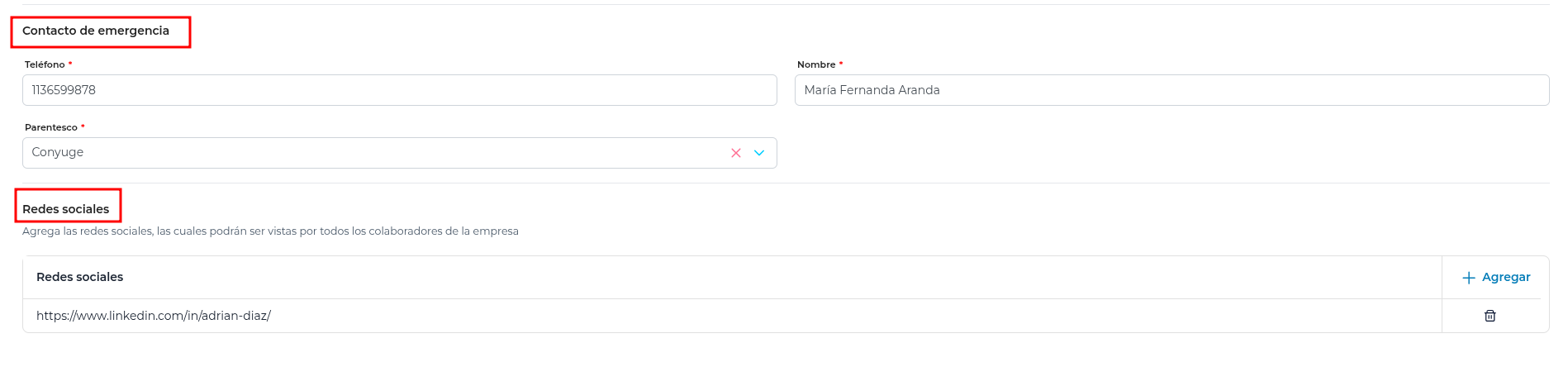Add a new social network with Agregar
Viewport: 1568px width, 386px height.
(x=1496, y=278)
